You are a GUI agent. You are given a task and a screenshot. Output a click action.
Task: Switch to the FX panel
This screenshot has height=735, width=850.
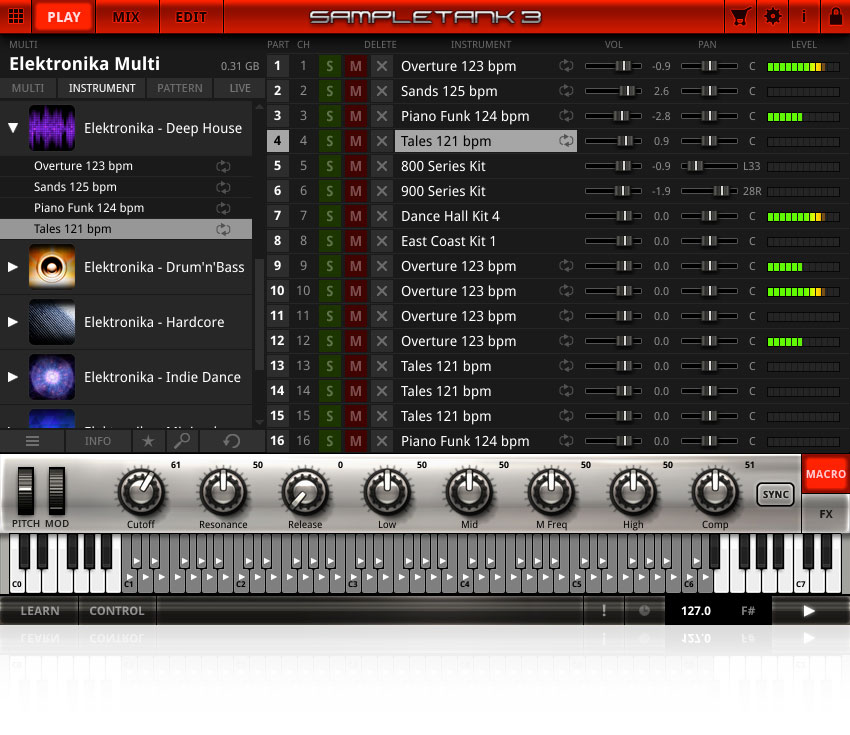tap(826, 513)
